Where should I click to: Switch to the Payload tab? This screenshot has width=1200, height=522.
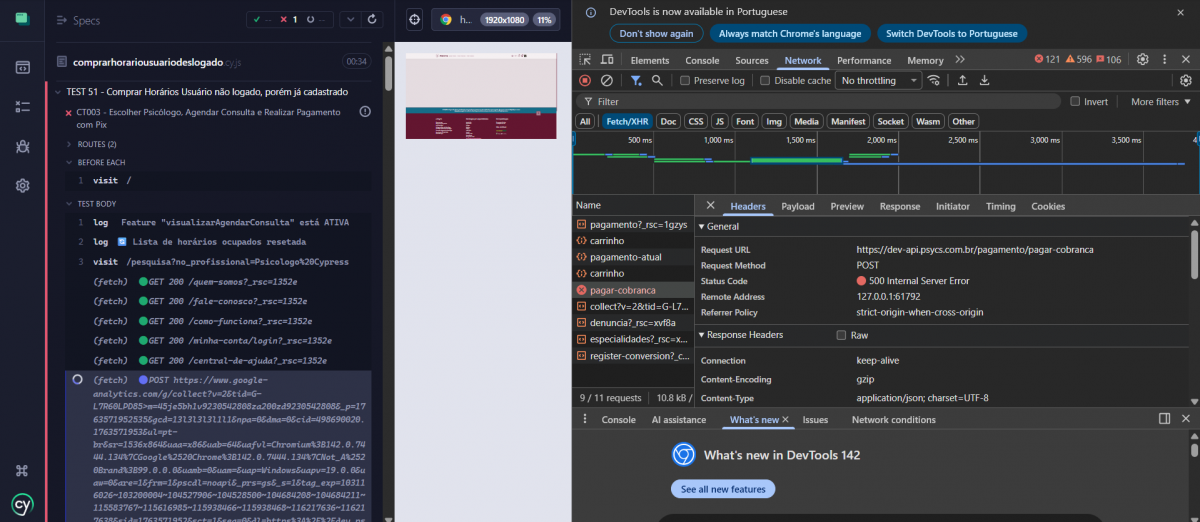click(x=797, y=206)
